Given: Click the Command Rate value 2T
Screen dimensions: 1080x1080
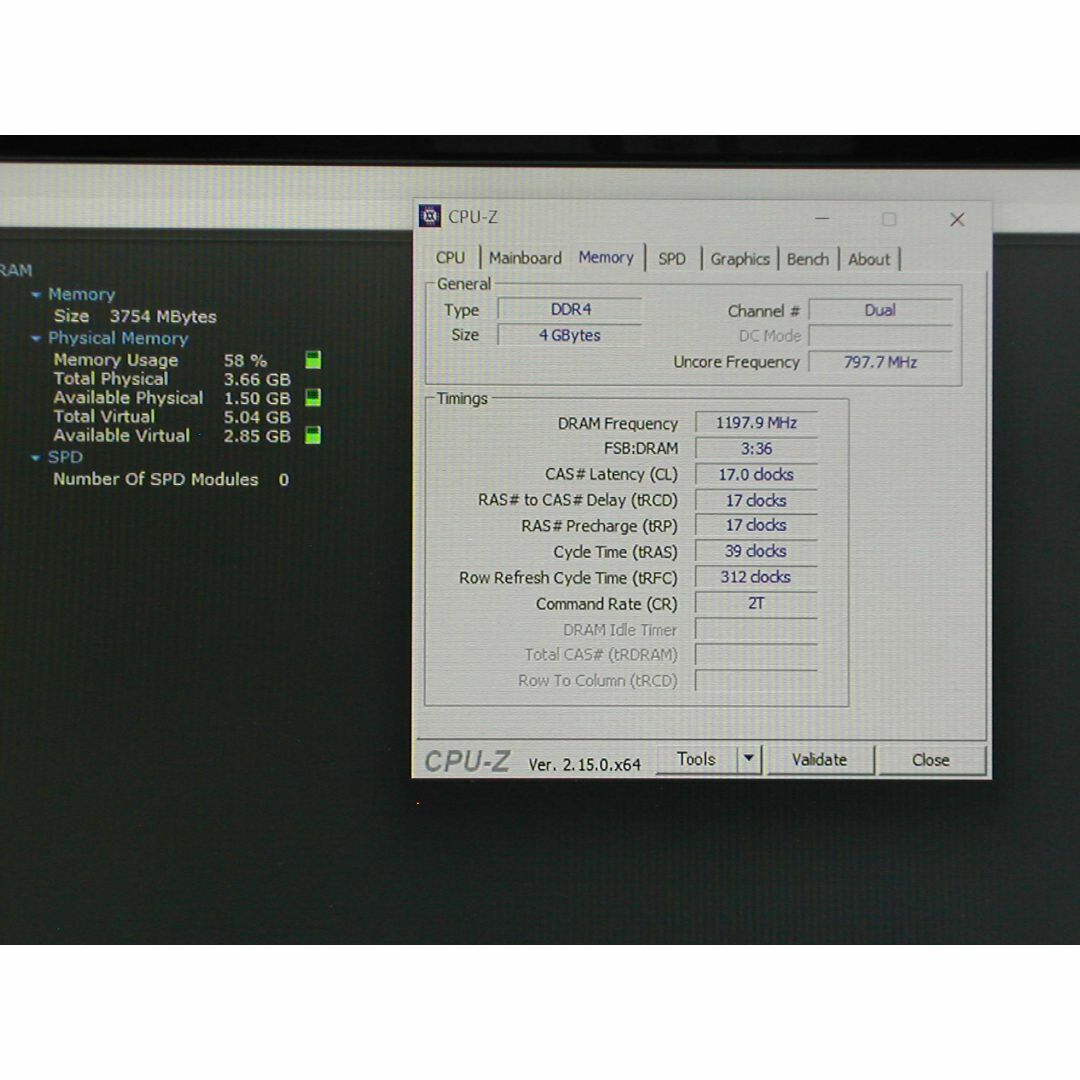Looking at the screenshot, I should tap(756, 603).
